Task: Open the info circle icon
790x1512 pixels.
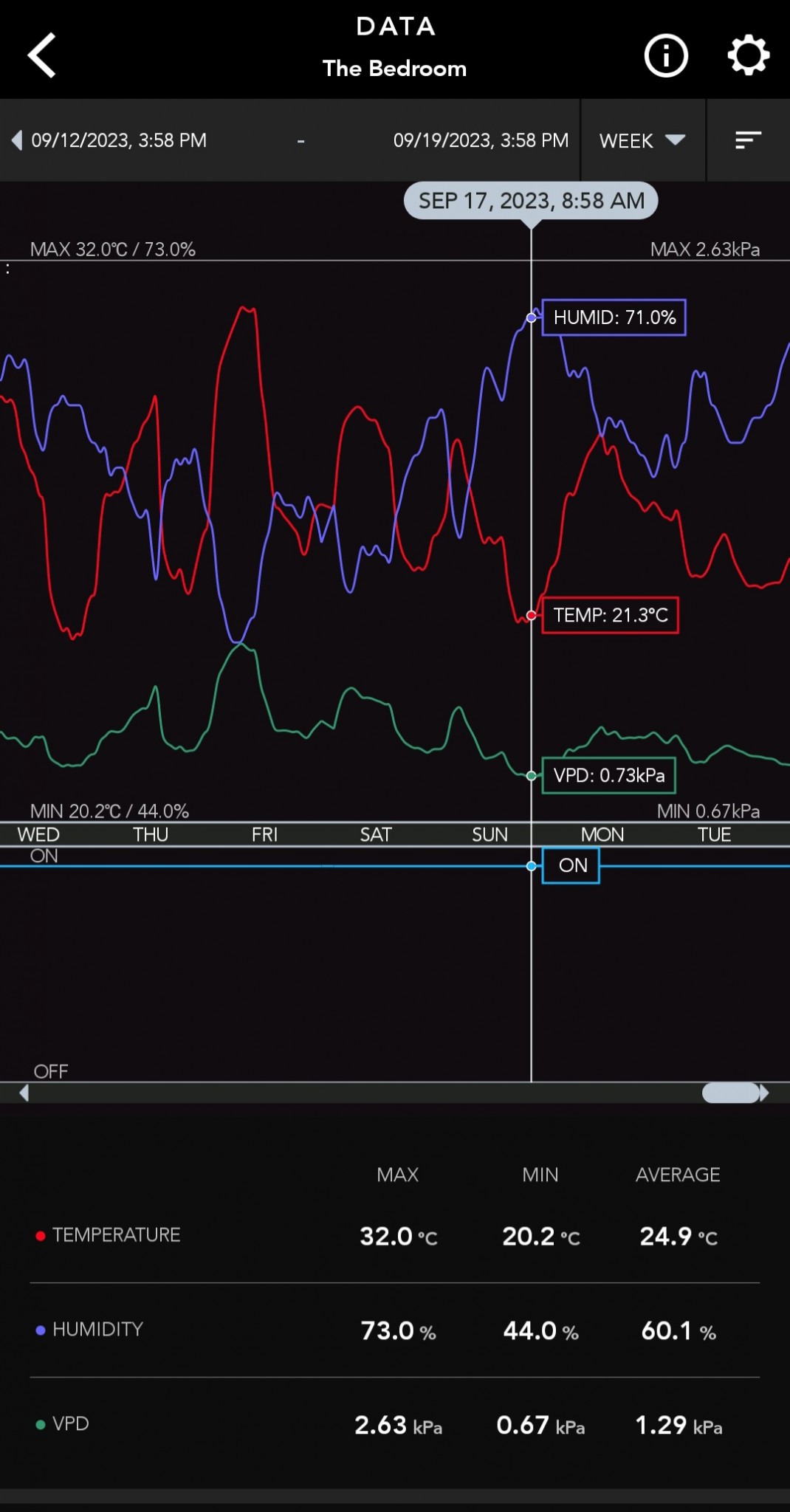Action: [665, 55]
